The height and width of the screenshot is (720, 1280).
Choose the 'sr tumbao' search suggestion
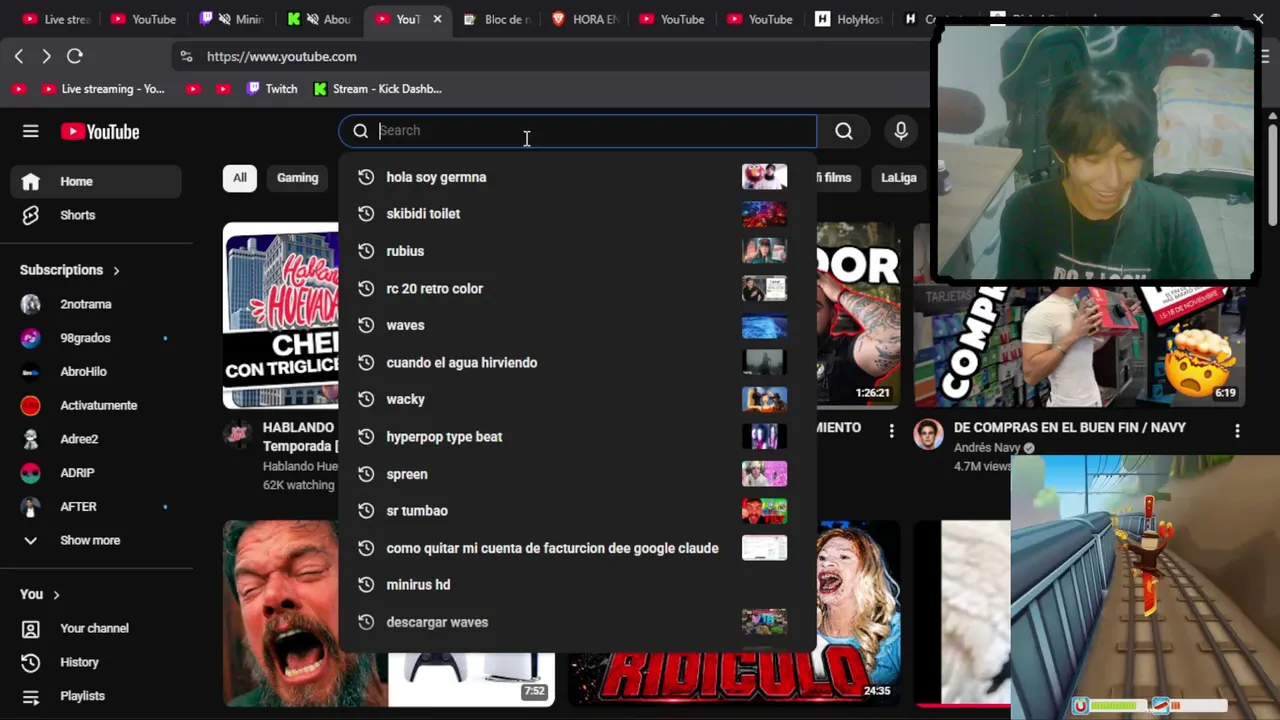point(577,511)
